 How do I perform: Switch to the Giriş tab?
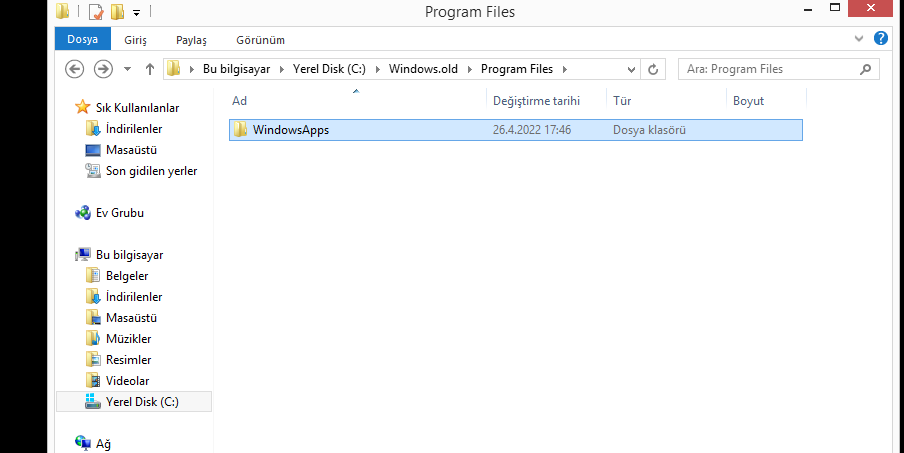(135, 40)
